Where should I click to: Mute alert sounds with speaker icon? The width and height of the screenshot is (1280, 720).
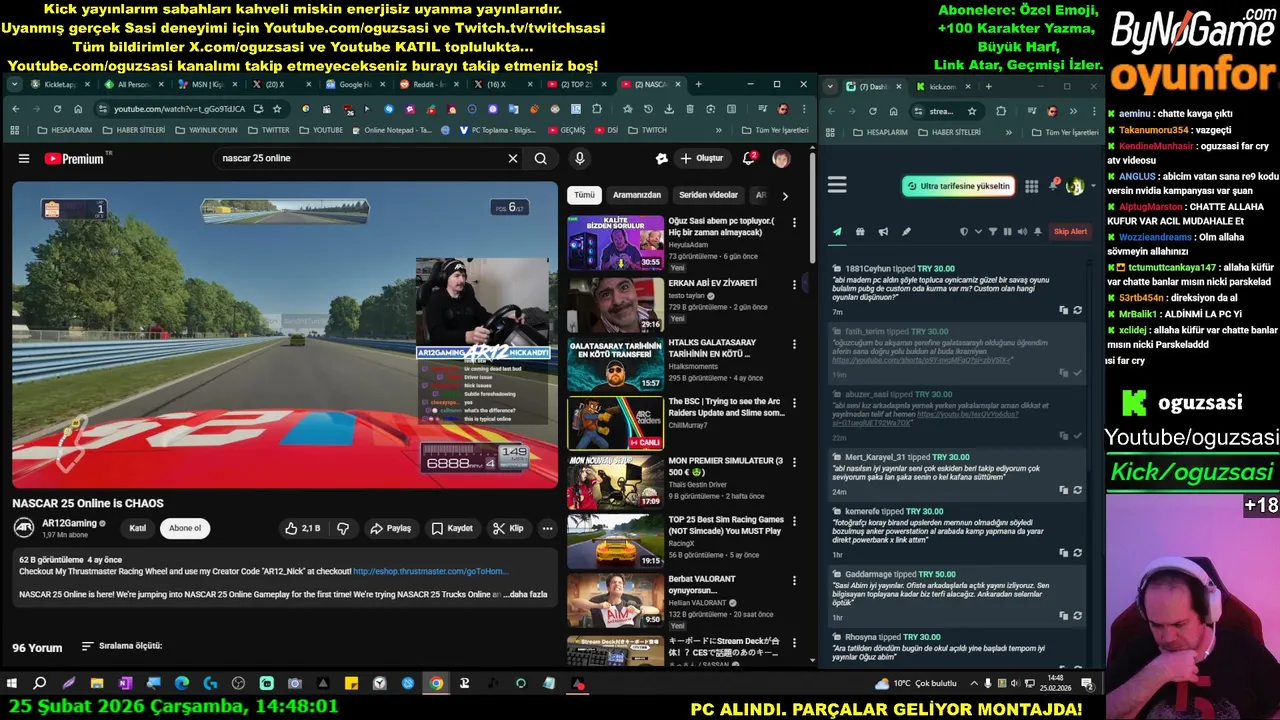(1022, 232)
